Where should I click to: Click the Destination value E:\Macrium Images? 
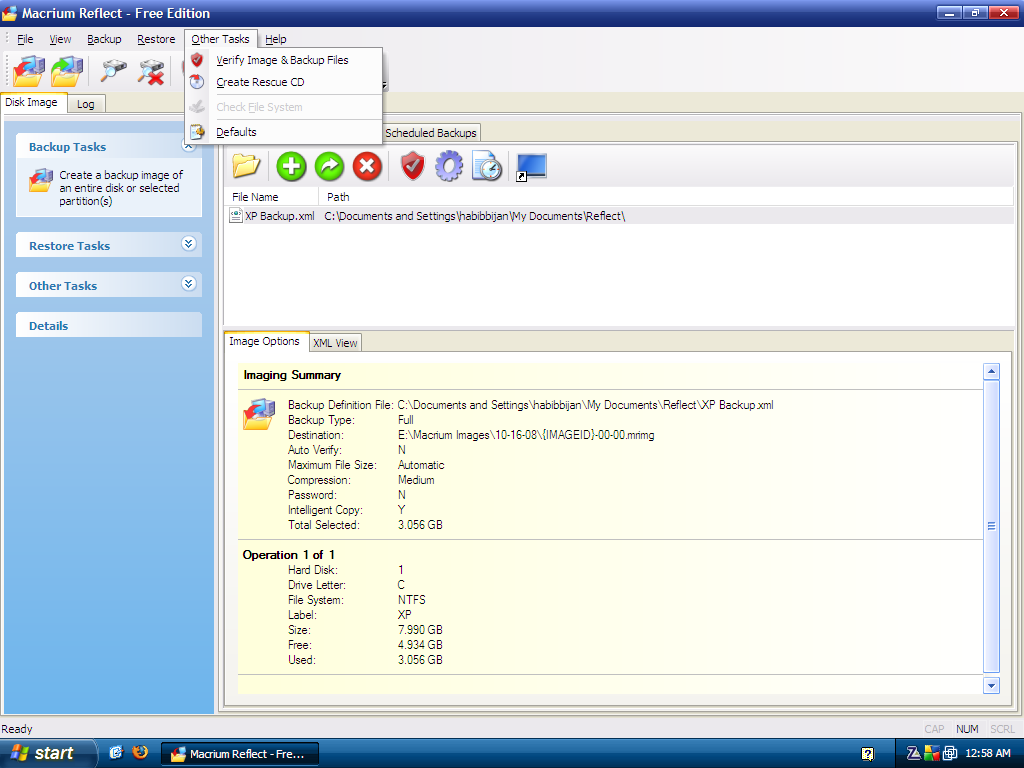pyautogui.click(x=526, y=435)
